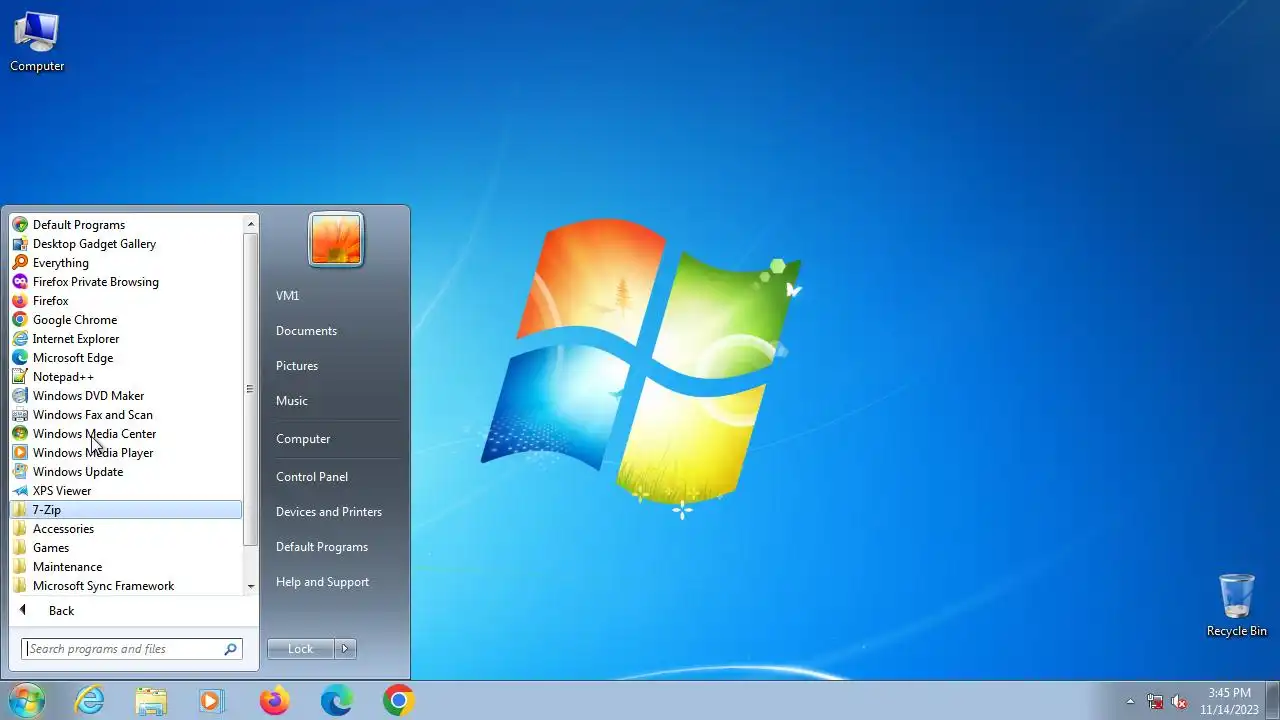This screenshot has height=720, width=1280.
Task: Expand the 7-Zip folder
Action: (x=125, y=510)
